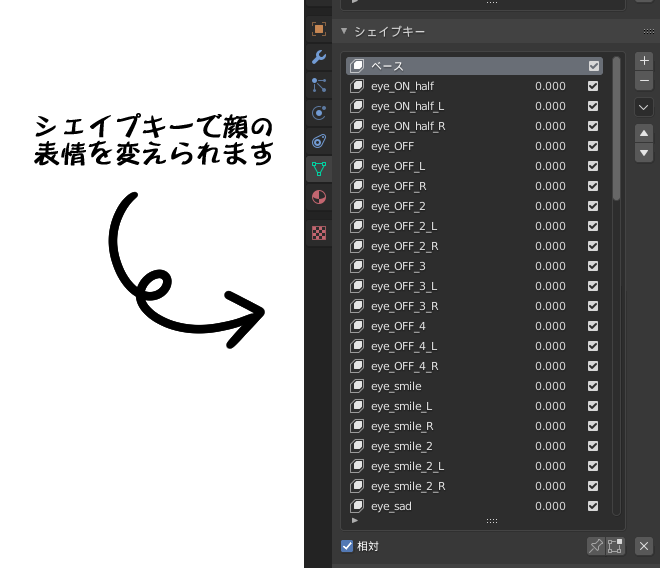Click the pin shape key icon
Screen dimensions: 660x568
[596, 546]
